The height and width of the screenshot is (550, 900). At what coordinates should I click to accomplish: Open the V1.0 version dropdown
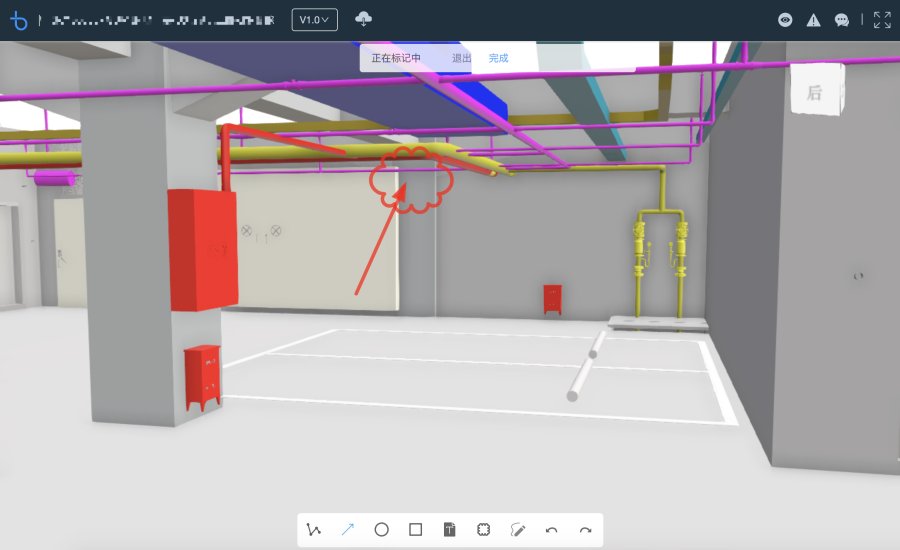(314, 20)
